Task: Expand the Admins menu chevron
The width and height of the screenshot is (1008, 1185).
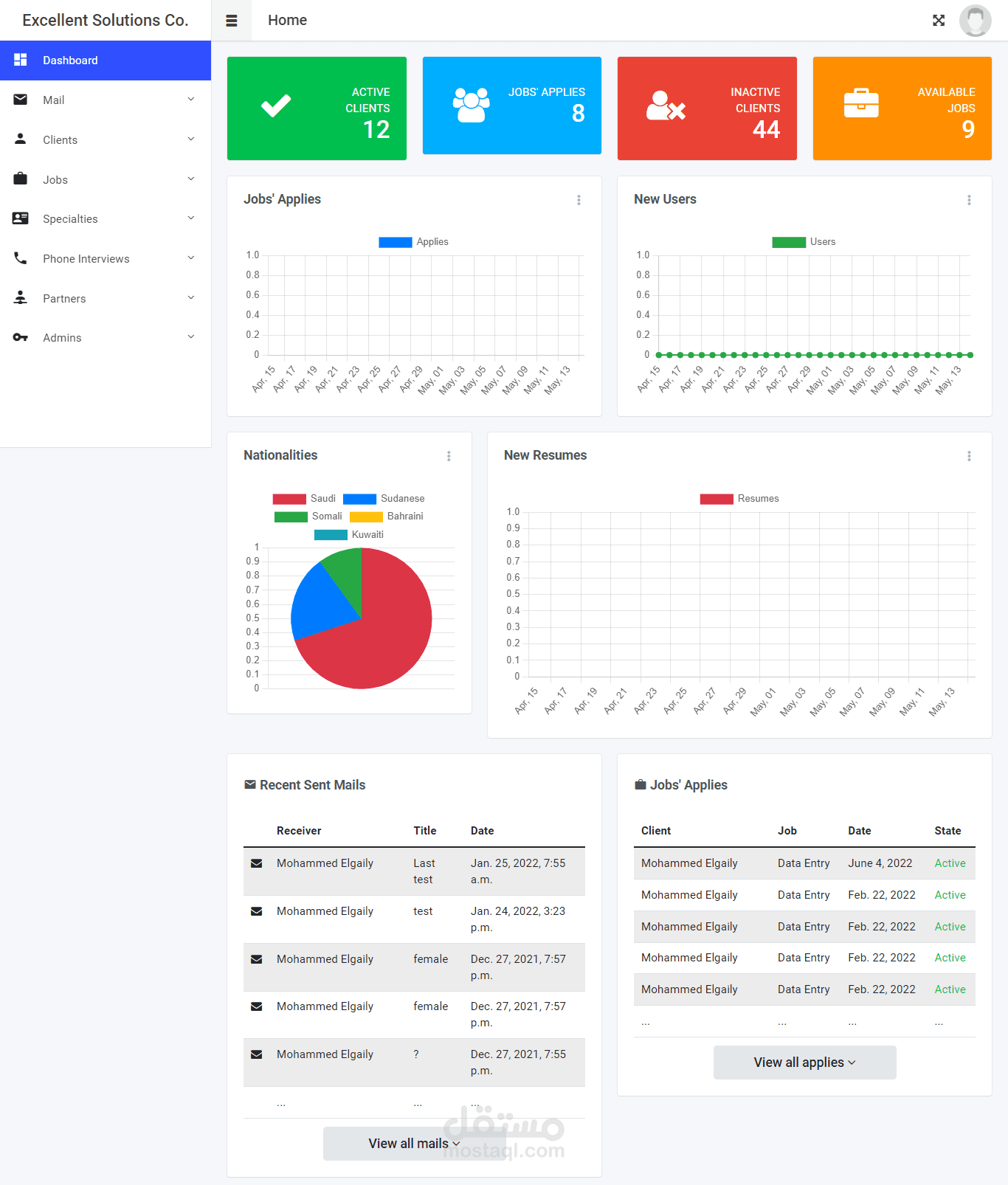Action: click(x=191, y=337)
